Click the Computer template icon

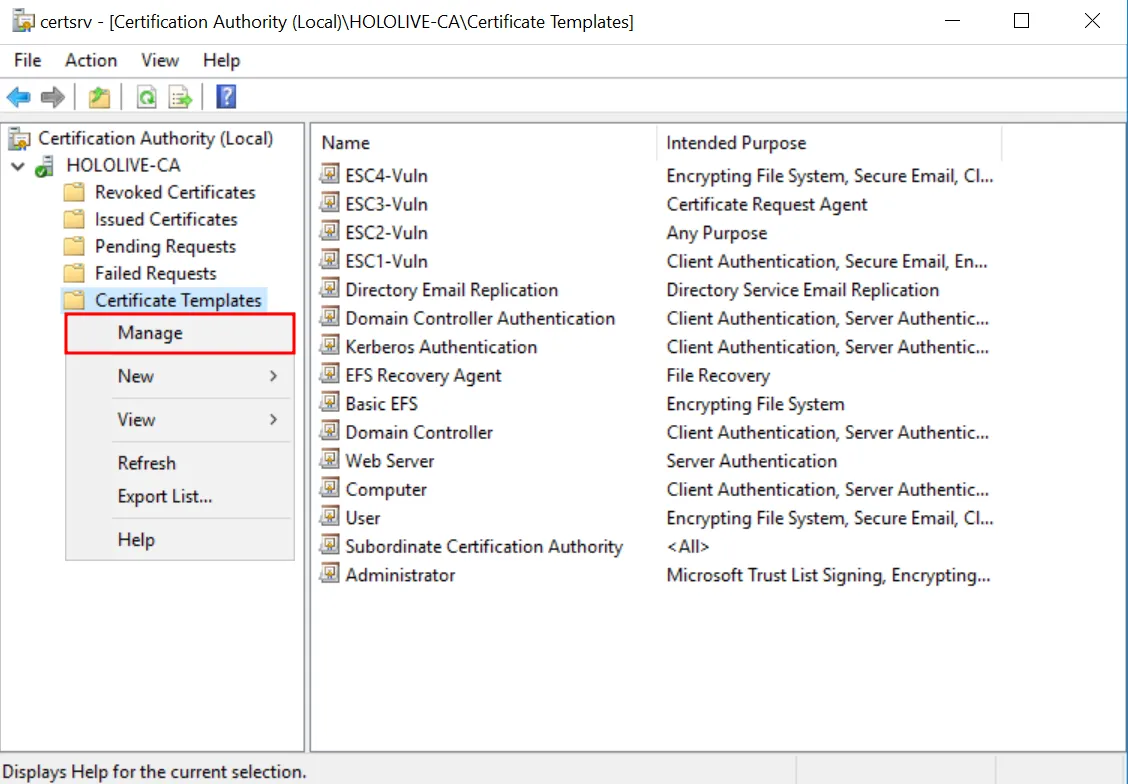coord(329,488)
